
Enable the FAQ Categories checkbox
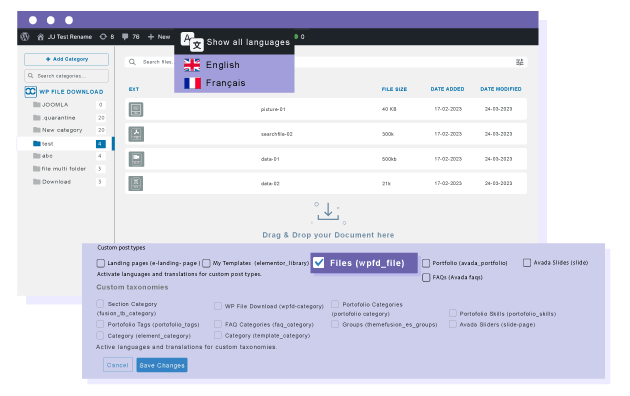[x=218, y=324]
